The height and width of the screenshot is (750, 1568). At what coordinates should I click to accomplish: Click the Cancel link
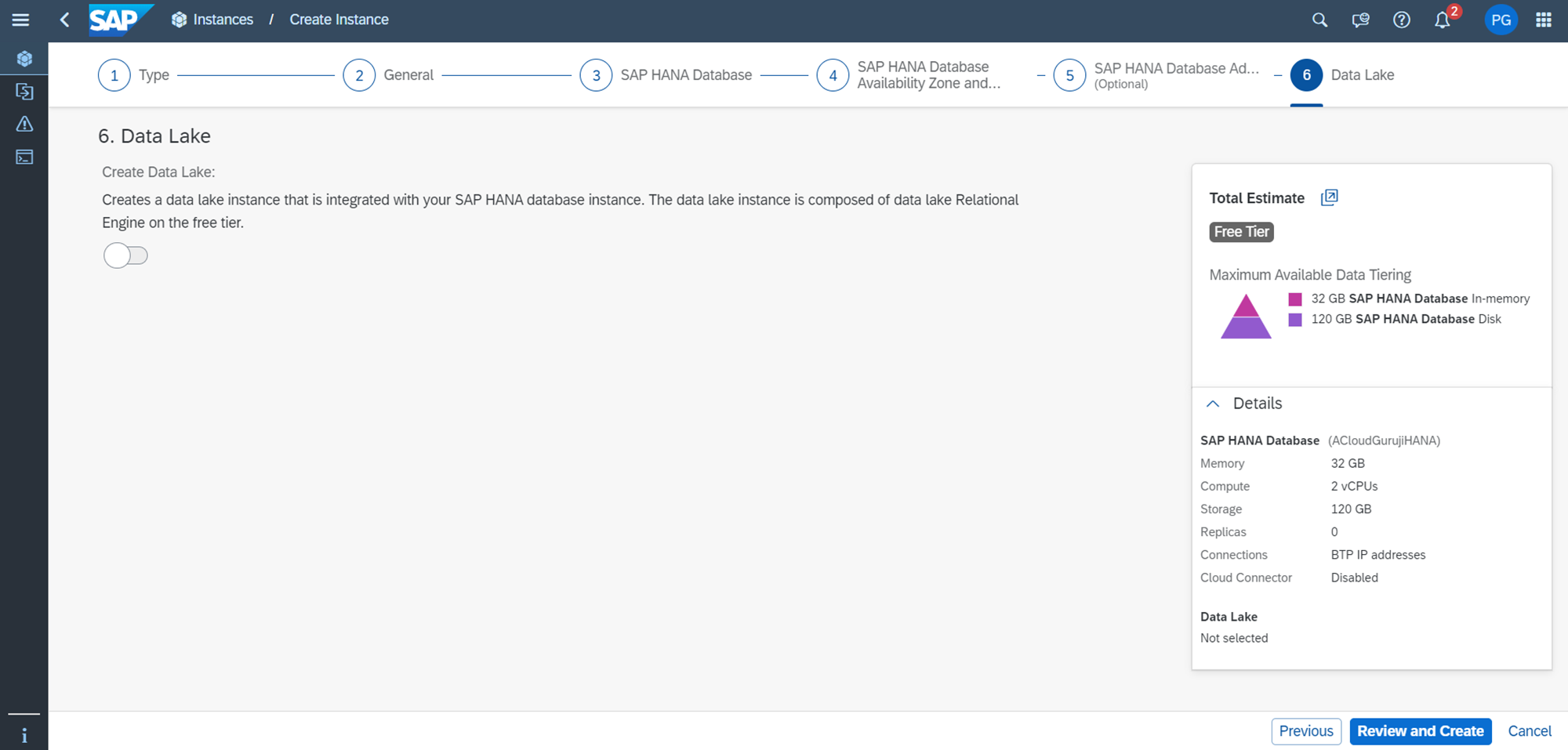point(1529,731)
